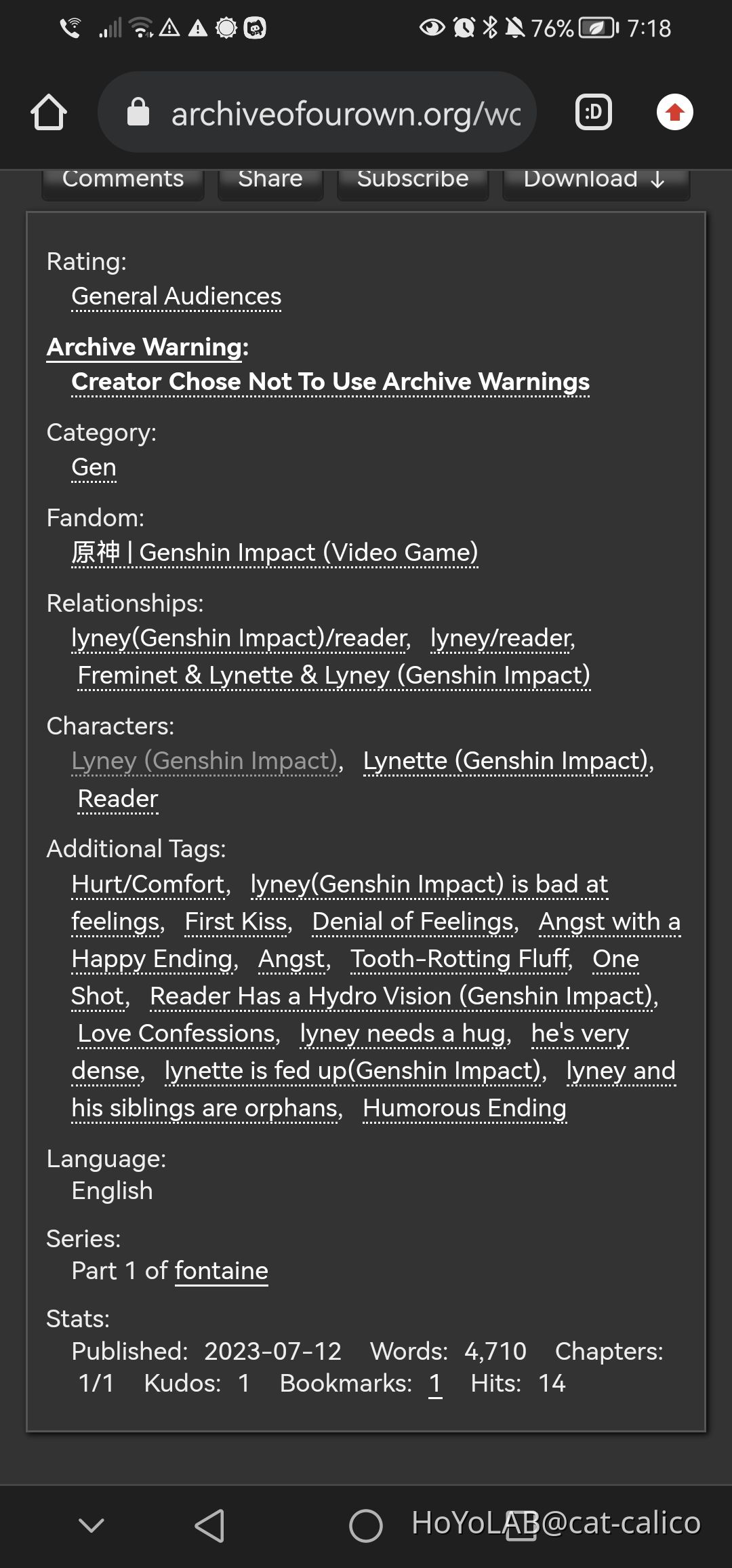Tap the red Chrome update arrow icon
The width and height of the screenshot is (732, 1568).
click(x=674, y=112)
